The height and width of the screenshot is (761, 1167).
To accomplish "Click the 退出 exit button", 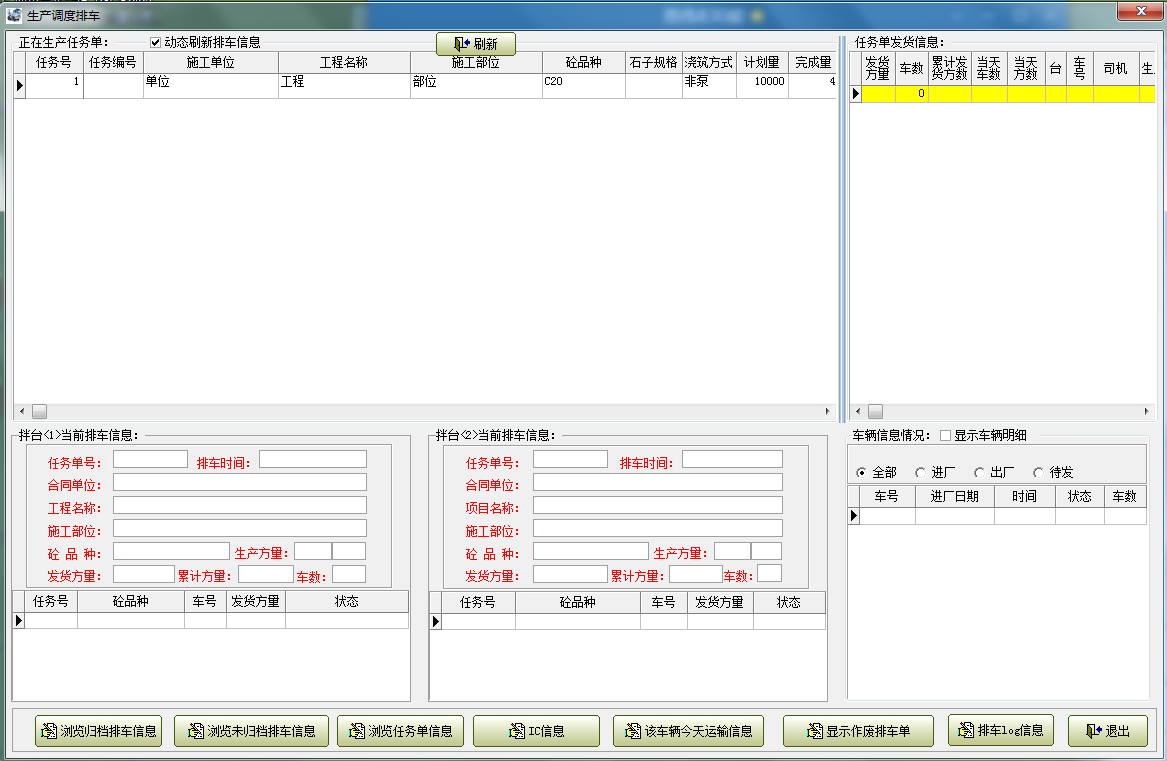I will coord(1107,731).
